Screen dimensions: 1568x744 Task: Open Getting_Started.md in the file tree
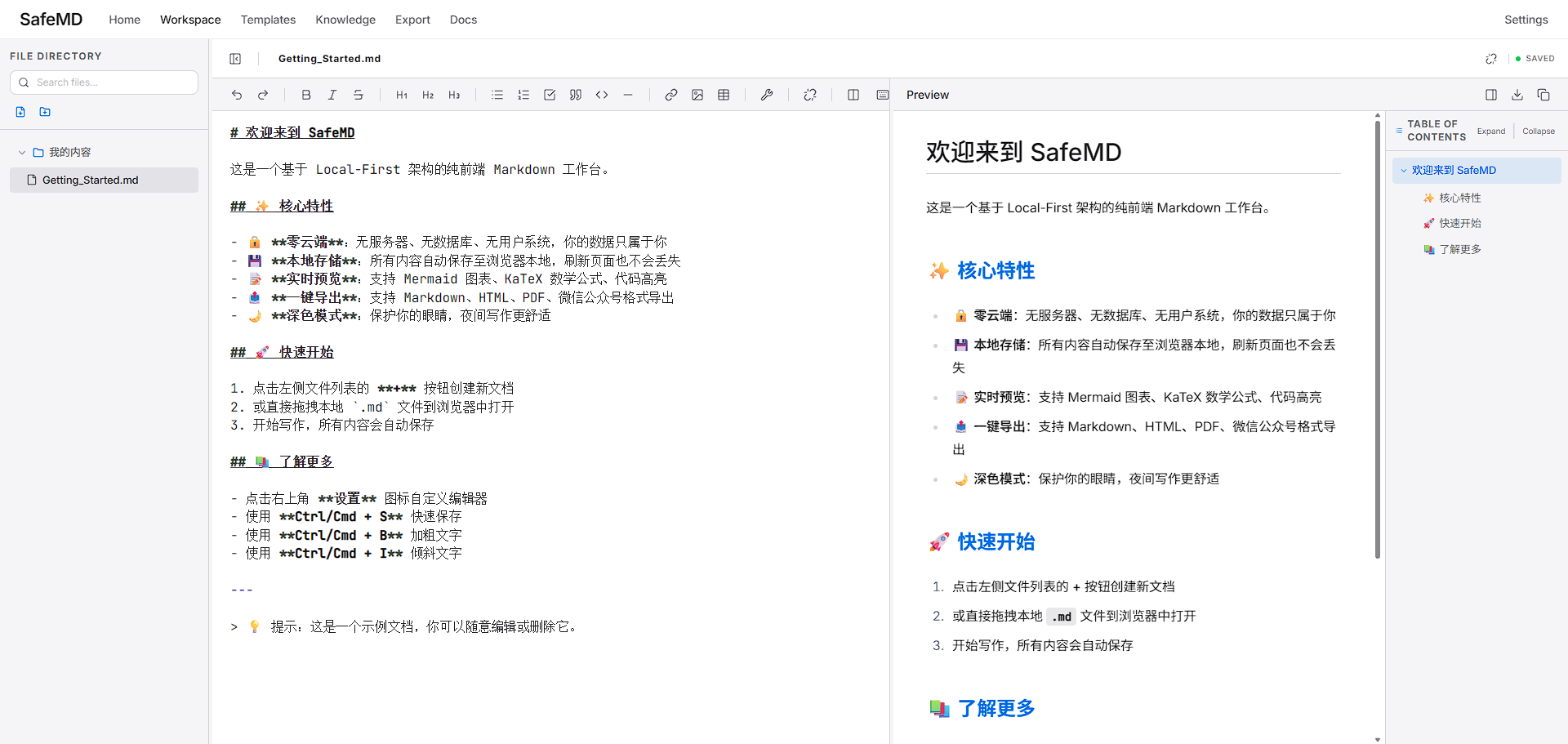pos(104,180)
